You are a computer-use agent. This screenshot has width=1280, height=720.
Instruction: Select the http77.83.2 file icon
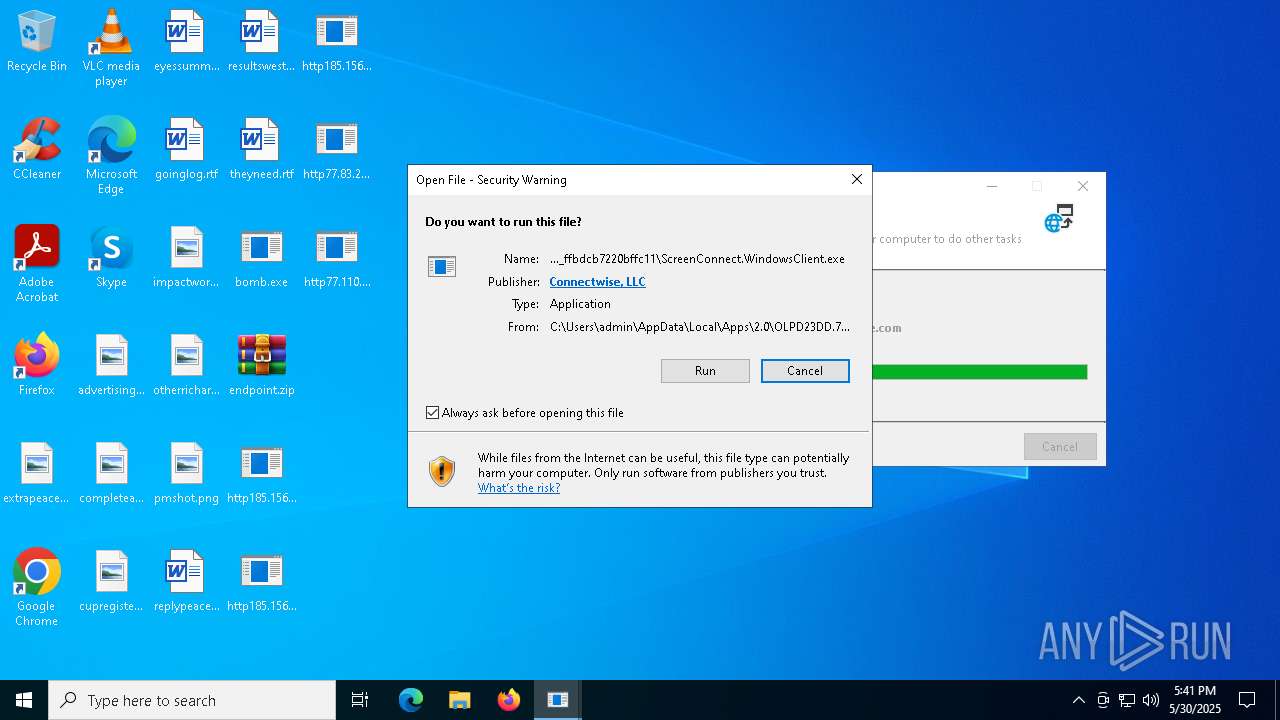click(x=336, y=149)
